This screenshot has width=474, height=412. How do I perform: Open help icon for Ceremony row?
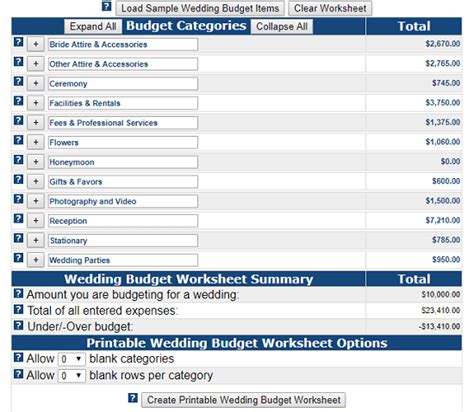19,81
